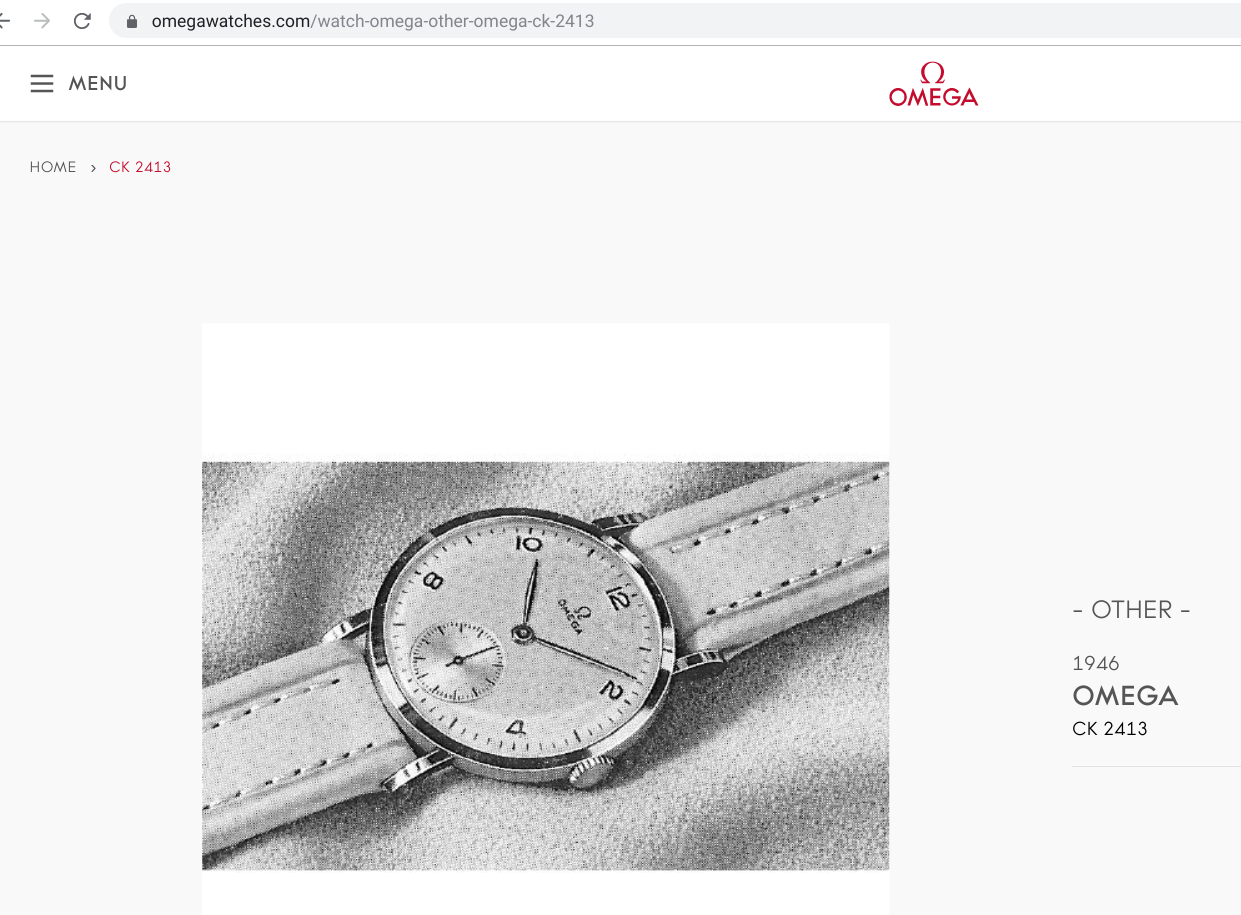Click the "- OTHER -" collection label

point(1131,610)
